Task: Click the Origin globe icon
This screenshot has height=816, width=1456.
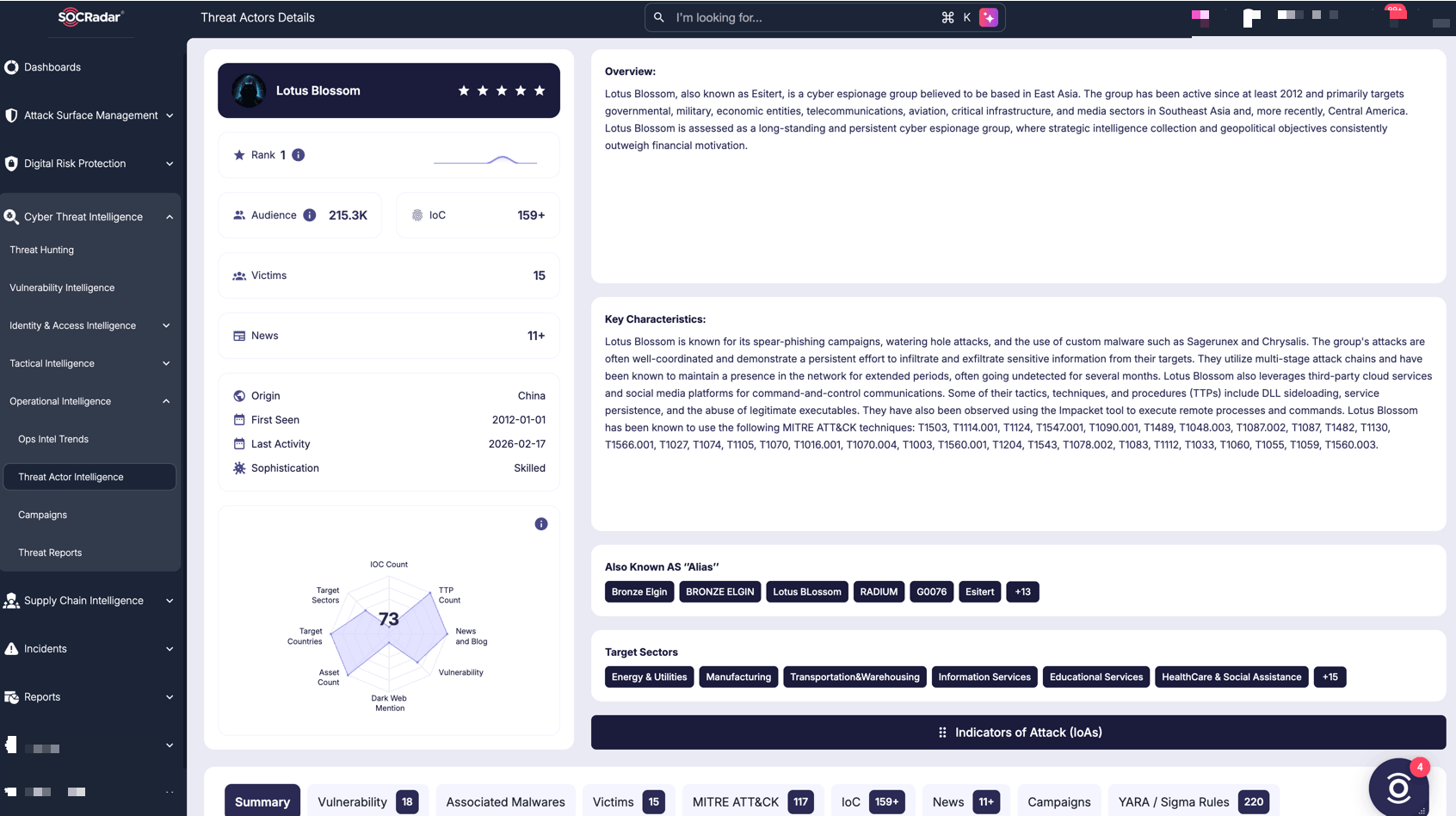Action: click(x=239, y=396)
